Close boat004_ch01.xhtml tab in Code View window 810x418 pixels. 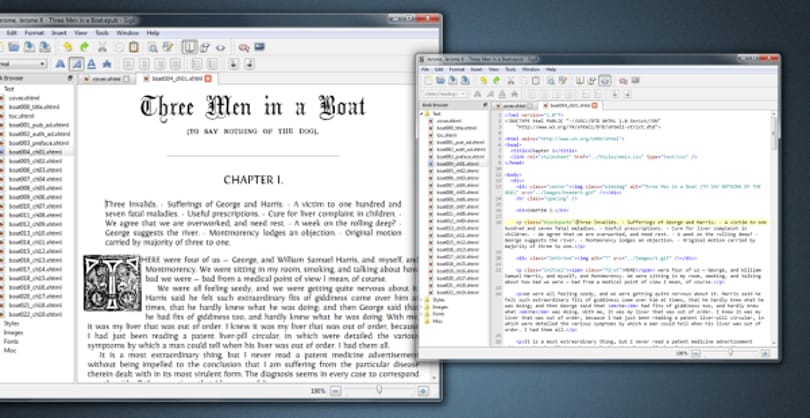pos(595,105)
